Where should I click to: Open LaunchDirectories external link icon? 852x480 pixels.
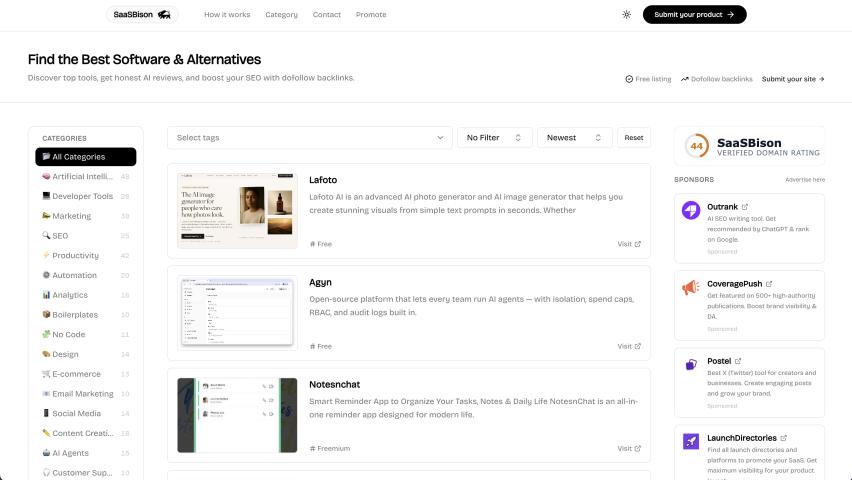[x=783, y=438]
